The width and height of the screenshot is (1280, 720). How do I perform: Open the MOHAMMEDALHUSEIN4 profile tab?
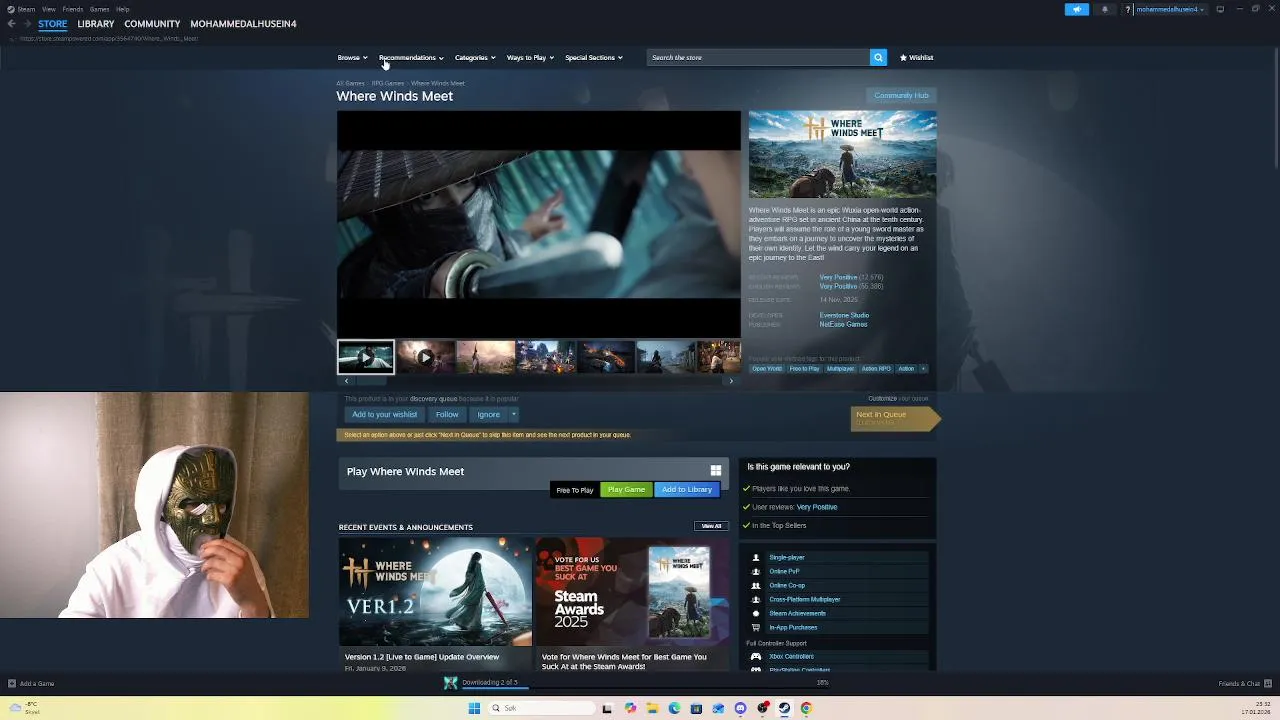[243, 24]
